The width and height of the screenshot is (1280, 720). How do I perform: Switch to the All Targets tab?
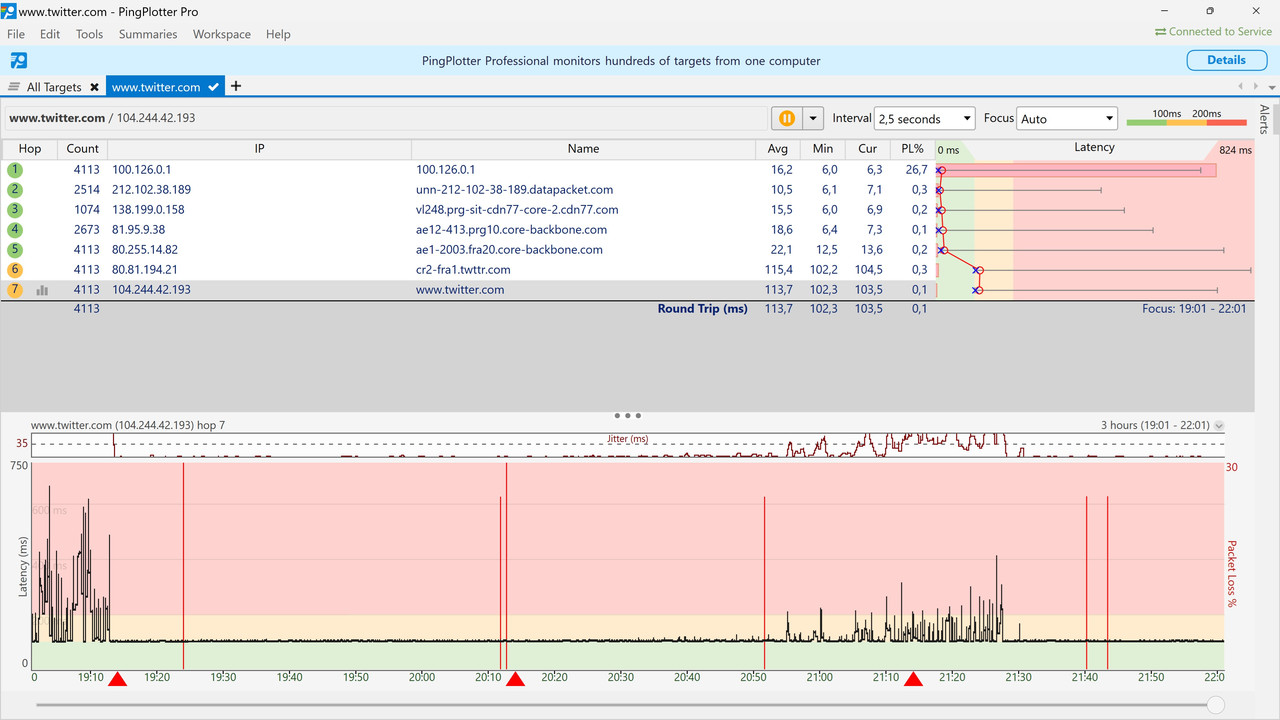[55, 87]
